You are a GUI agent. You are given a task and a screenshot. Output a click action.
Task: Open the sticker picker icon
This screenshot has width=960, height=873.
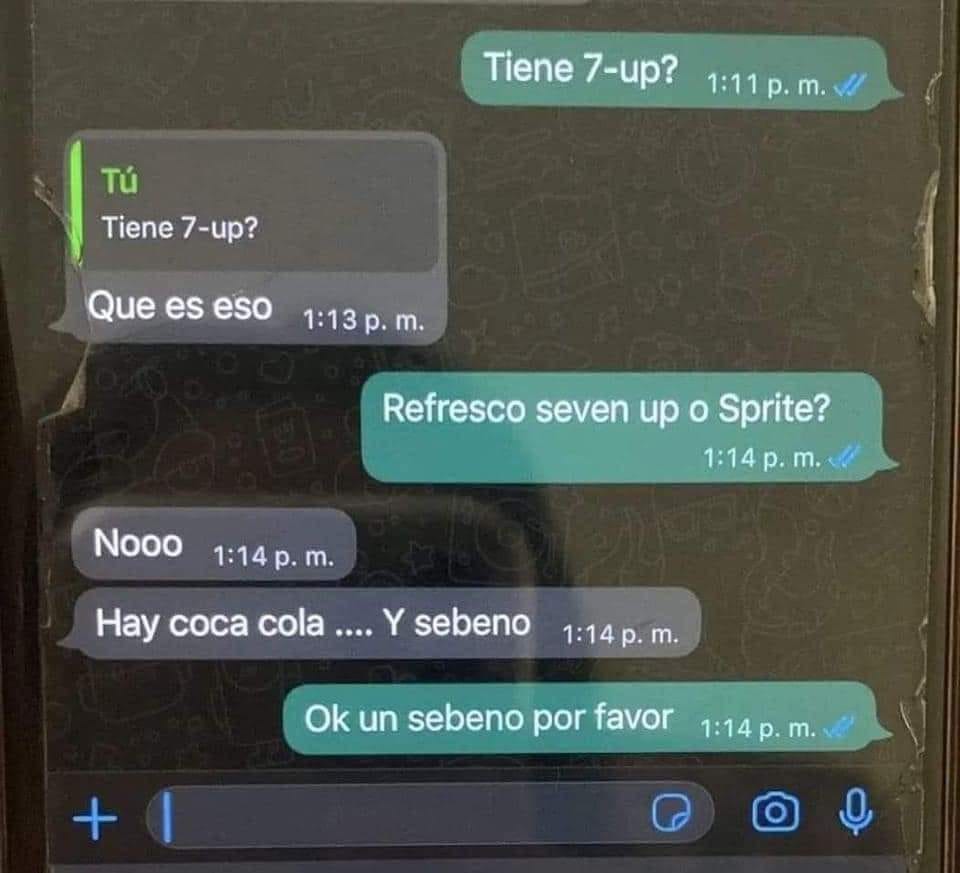pyautogui.click(x=670, y=813)
